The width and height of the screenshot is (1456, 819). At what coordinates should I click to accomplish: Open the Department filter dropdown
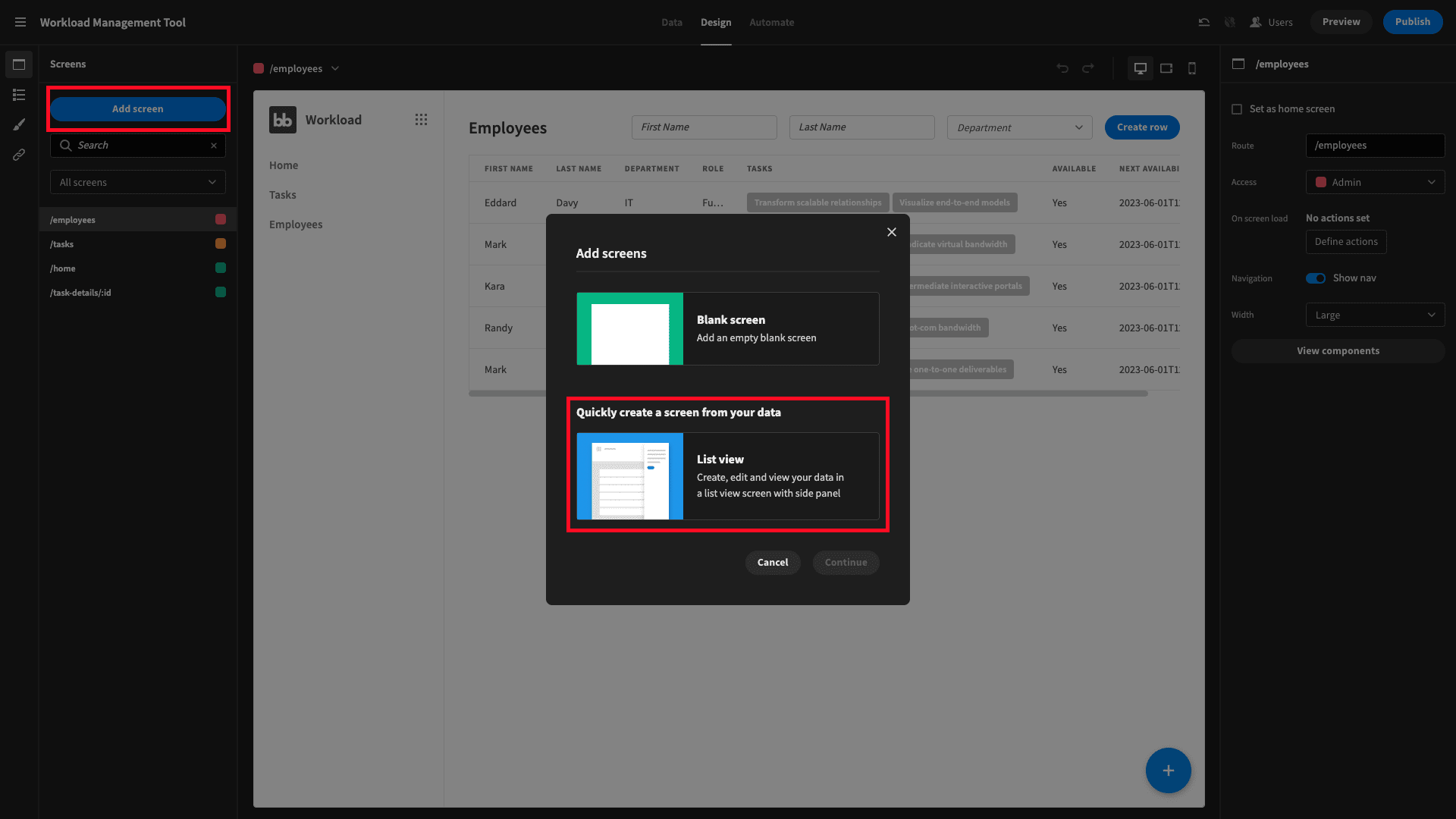coord(1019,127)
